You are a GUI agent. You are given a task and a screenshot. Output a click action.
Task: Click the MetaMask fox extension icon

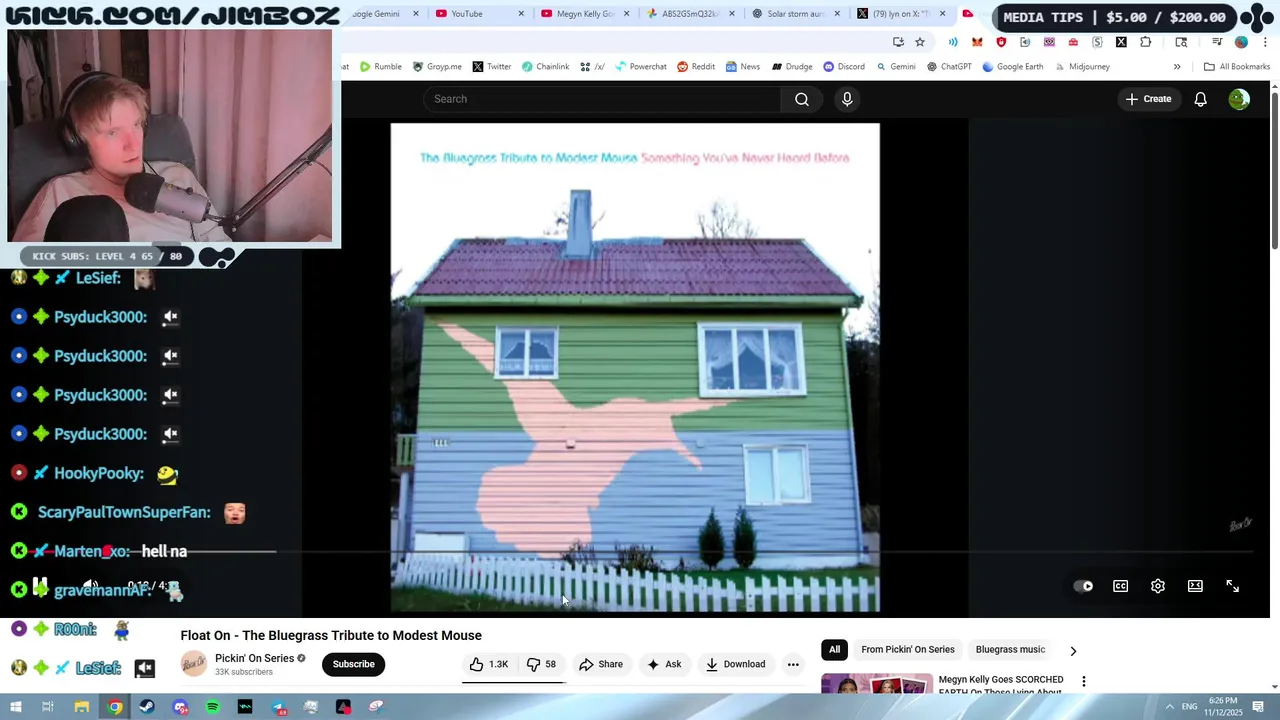tap(977, 42)
